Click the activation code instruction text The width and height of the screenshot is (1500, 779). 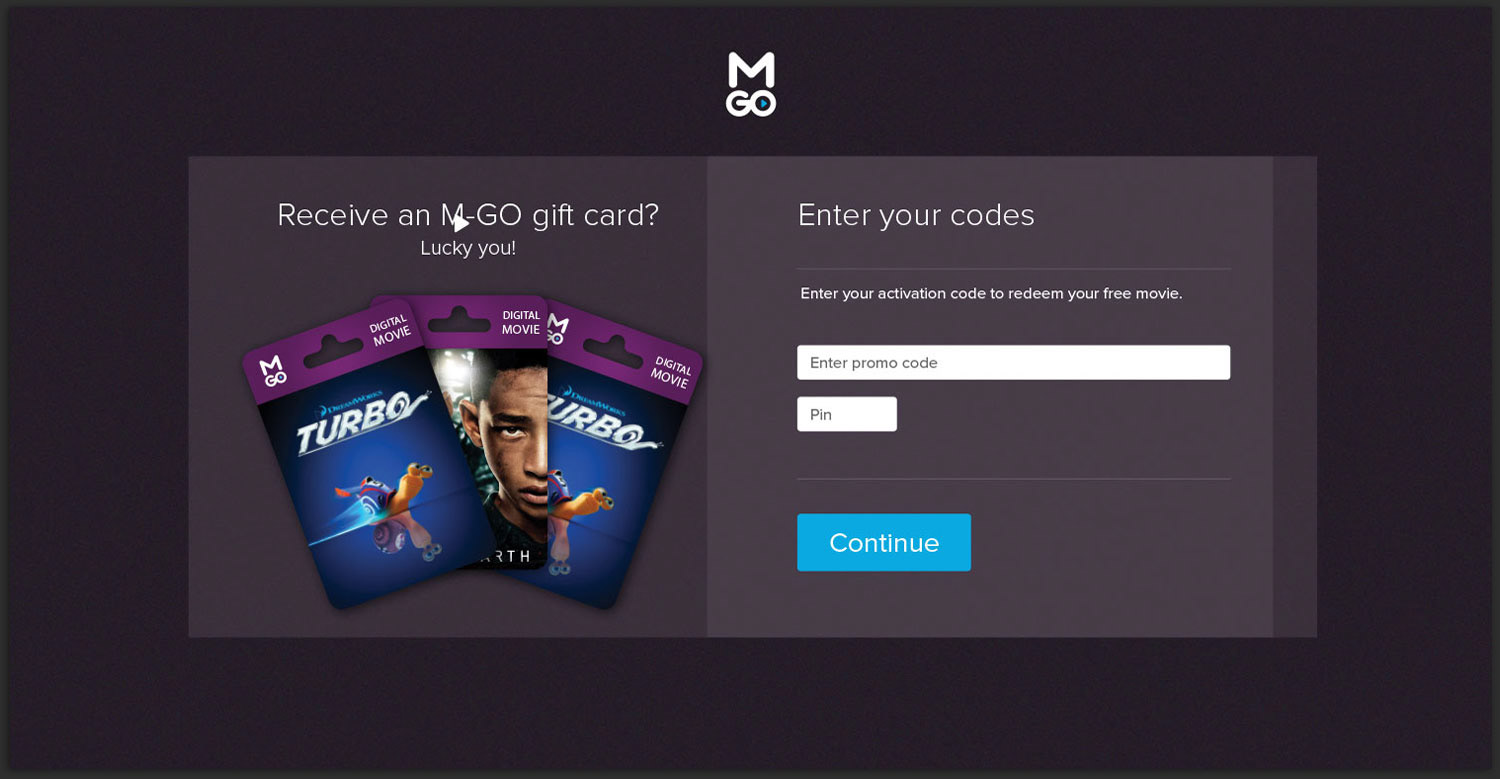pos(991,294)
